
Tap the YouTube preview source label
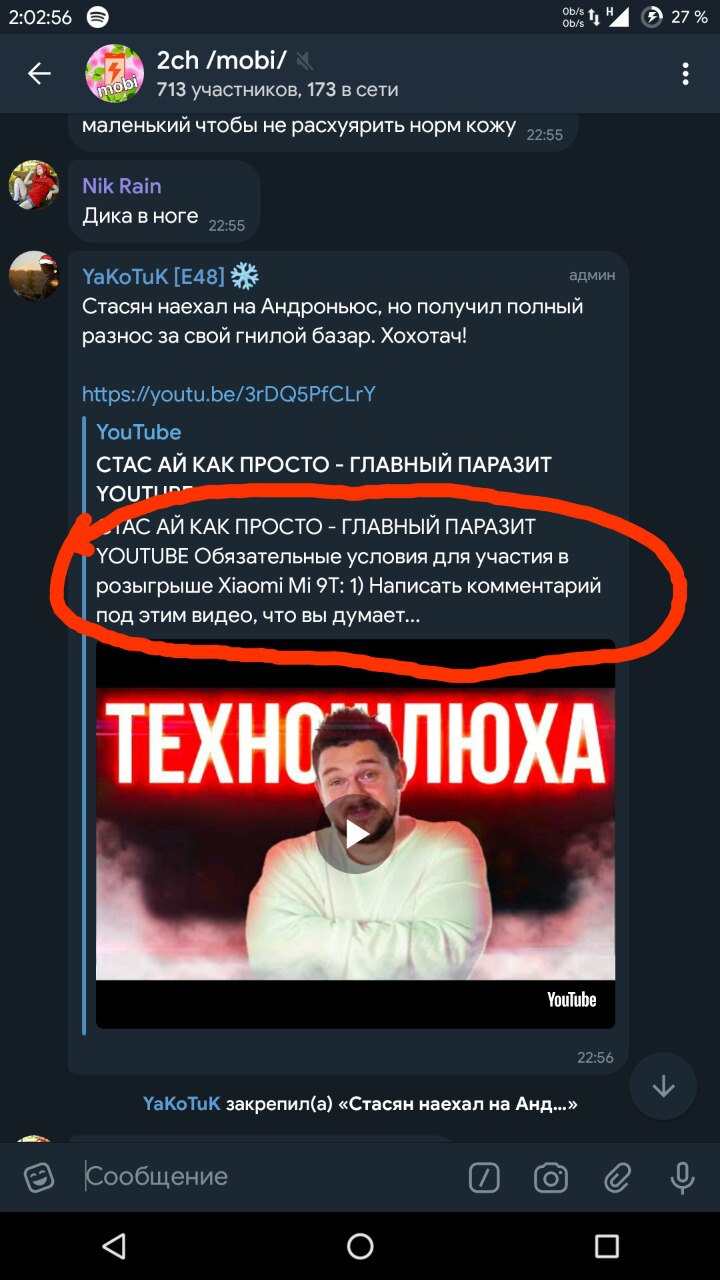[x=139, y=432]
